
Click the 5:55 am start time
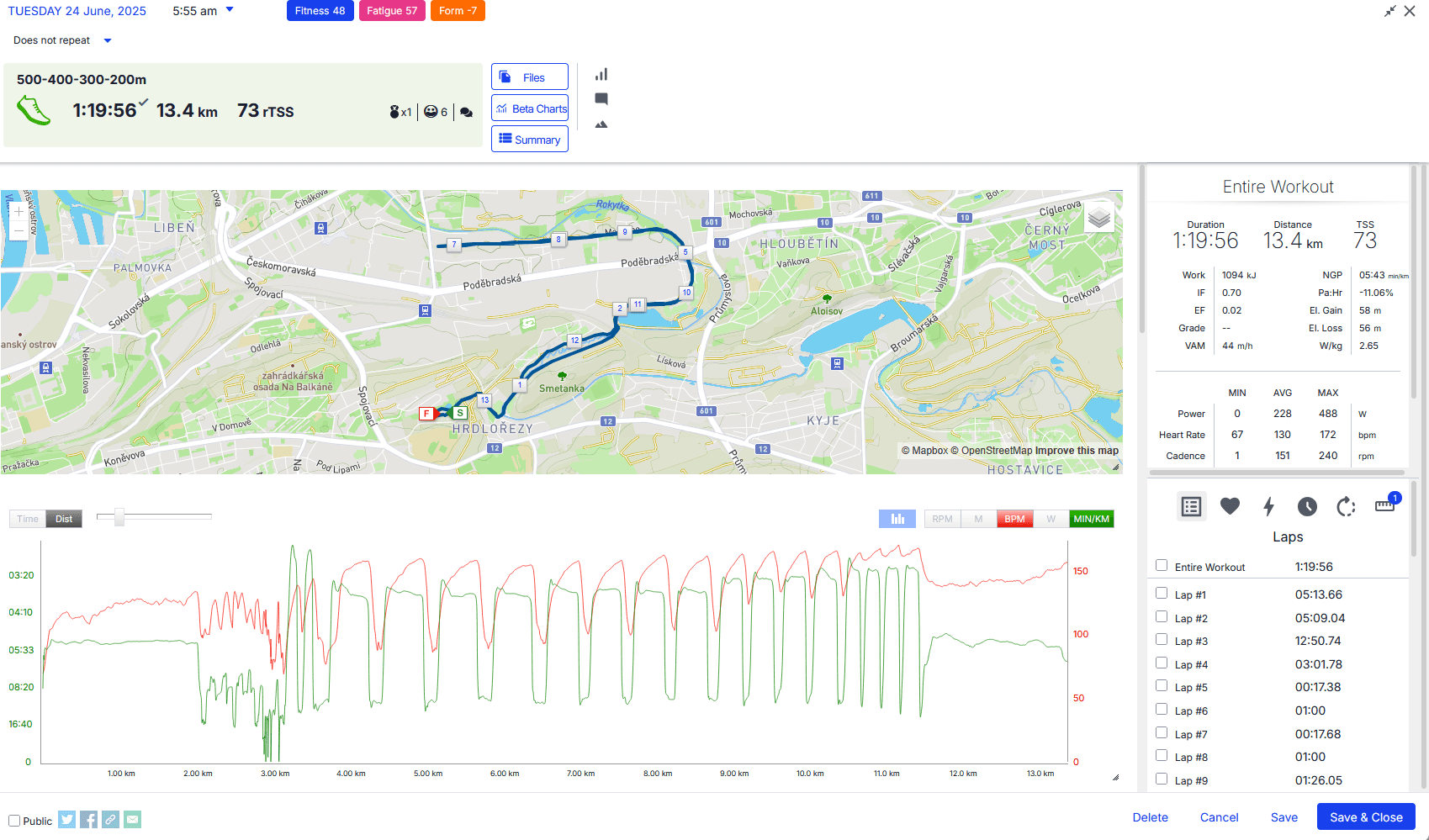coord(194,11)
